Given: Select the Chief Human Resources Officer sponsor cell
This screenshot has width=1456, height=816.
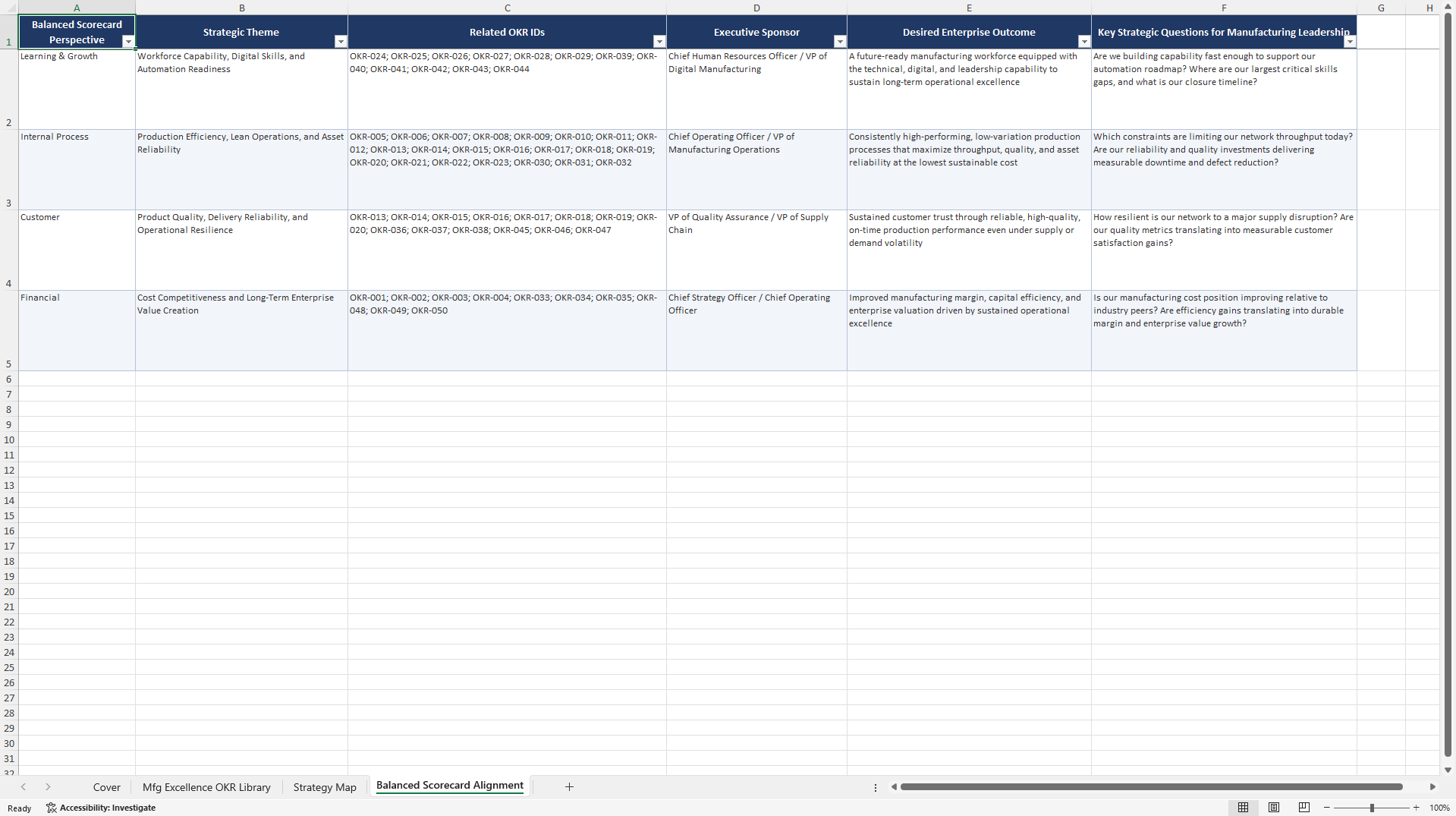Looking at the screenshot, I should click(756, 90).
